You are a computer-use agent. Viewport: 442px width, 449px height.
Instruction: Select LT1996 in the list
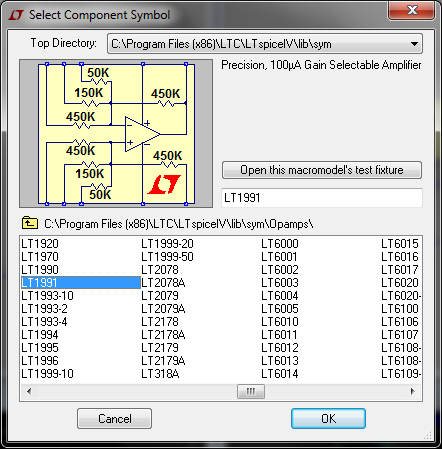[40, 361]
